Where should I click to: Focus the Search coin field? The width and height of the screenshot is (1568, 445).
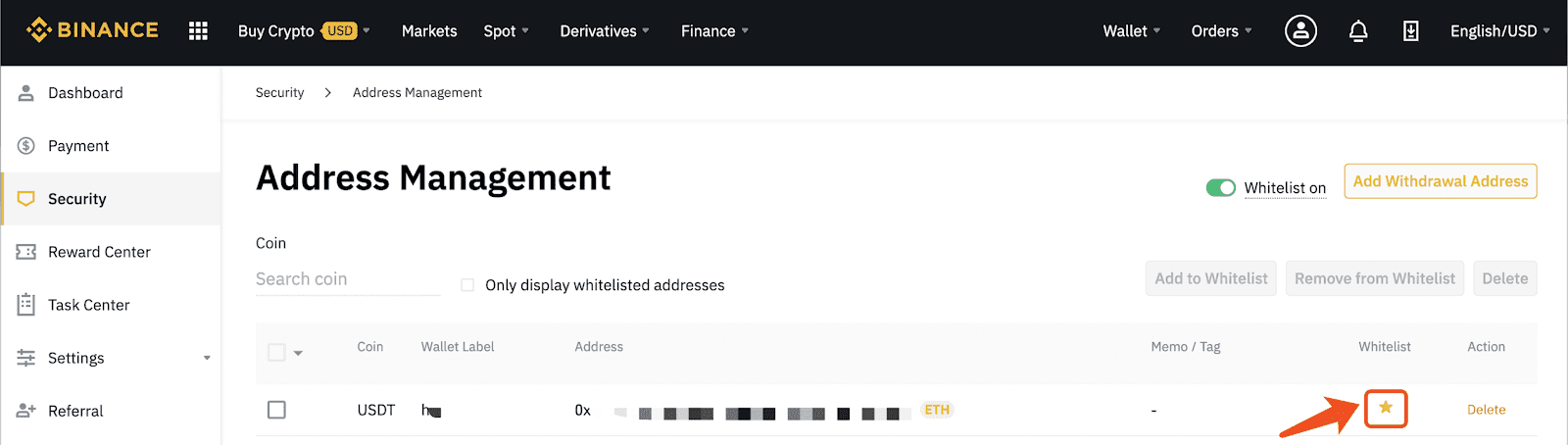pyautogui.click(x=348, y=279)
